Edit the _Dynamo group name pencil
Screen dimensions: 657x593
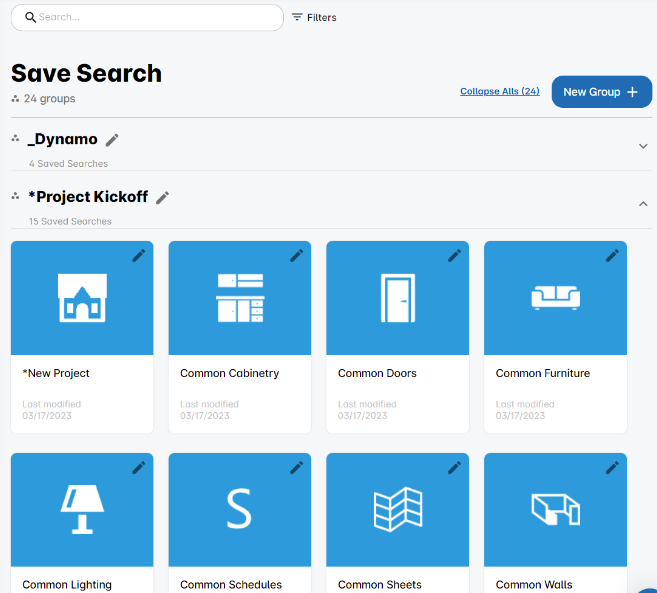click(112, 140)
